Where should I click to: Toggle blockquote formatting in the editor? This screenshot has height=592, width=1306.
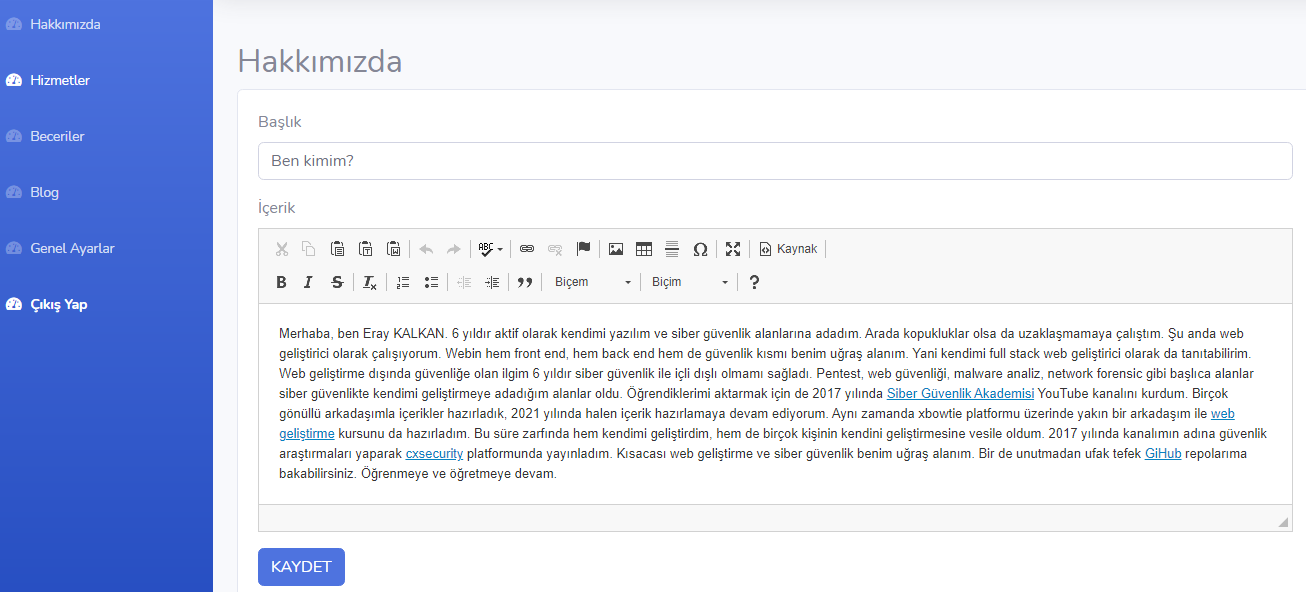click(525, 282)
